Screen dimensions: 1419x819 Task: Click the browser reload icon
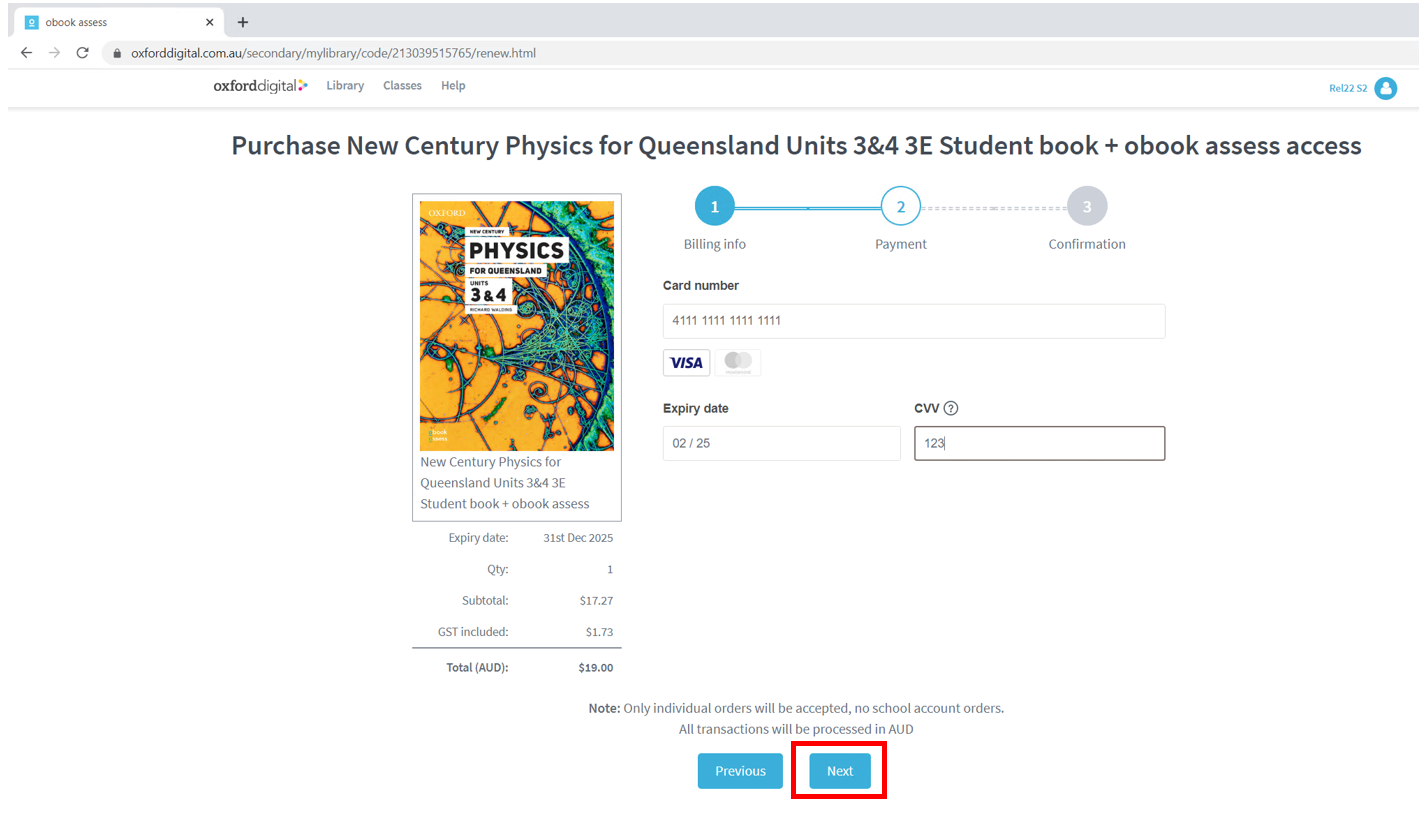[83, 52]
